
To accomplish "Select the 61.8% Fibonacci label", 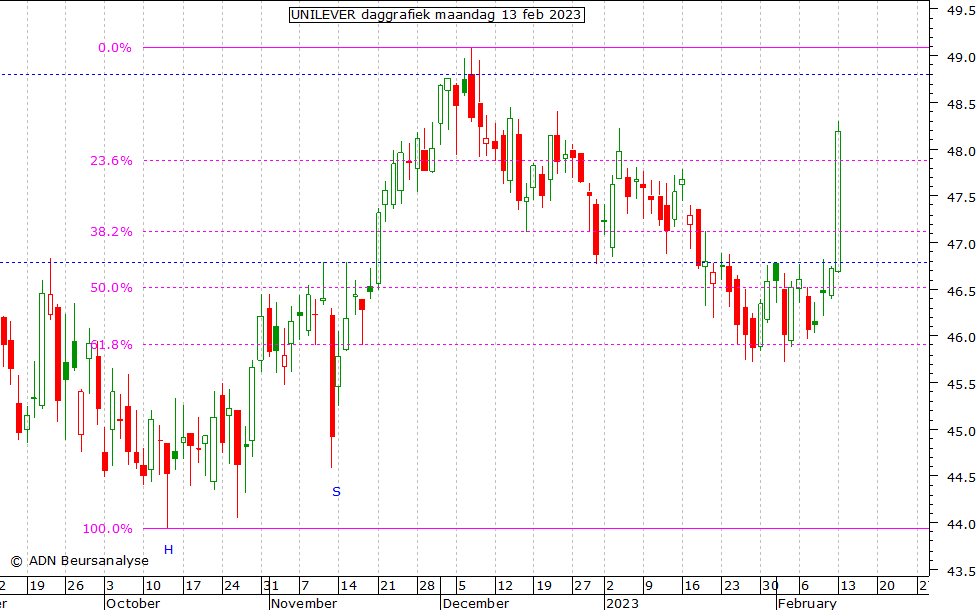I will click(111, 345).
